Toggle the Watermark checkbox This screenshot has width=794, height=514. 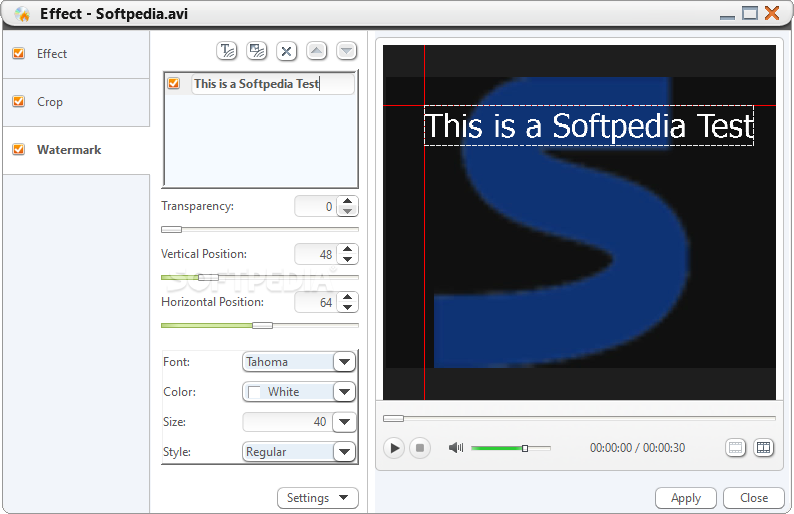point(19,149)
